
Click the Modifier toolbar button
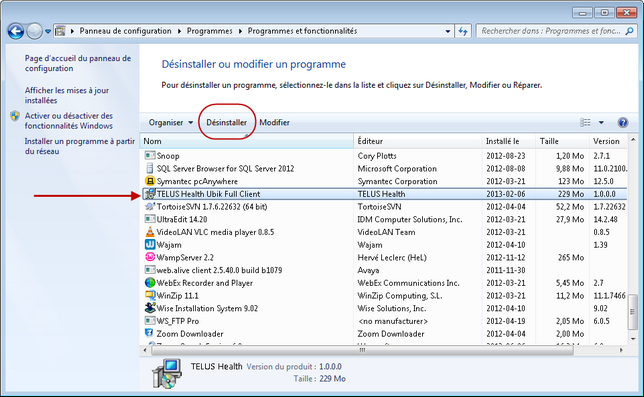coord(274,122)
